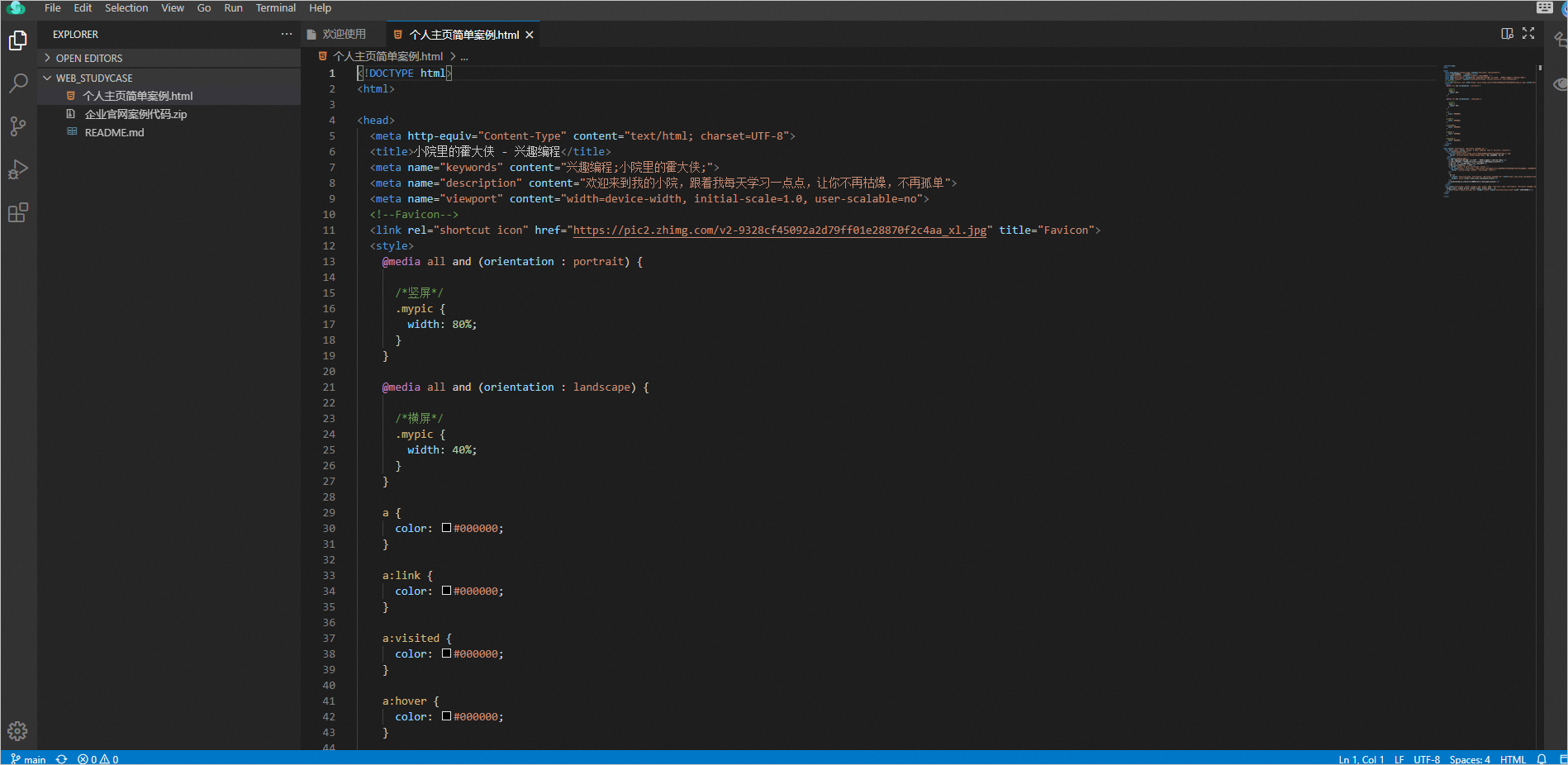
Task: Toggle editor fullscreen arrows icon
Action: tap(1528, 33)
